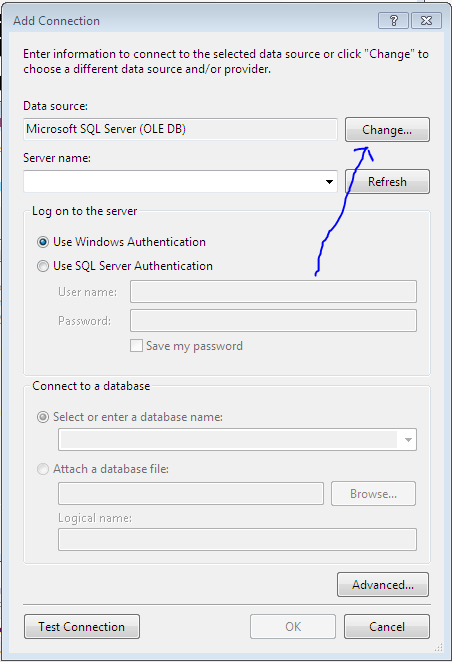Open the Server name dropdown arrow
452x662 pixels.
(329, 182)
